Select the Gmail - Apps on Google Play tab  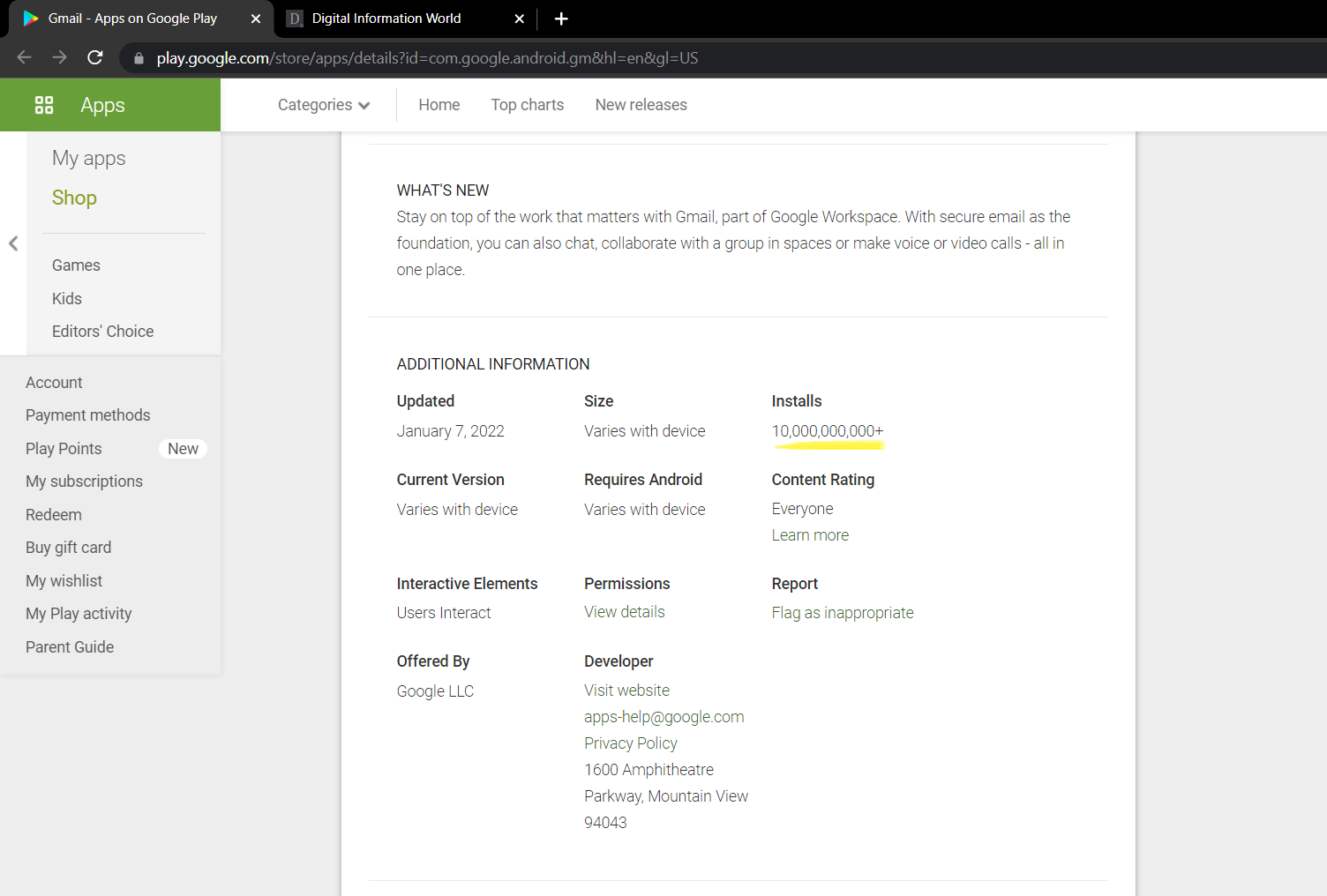[x=141, y=19]
